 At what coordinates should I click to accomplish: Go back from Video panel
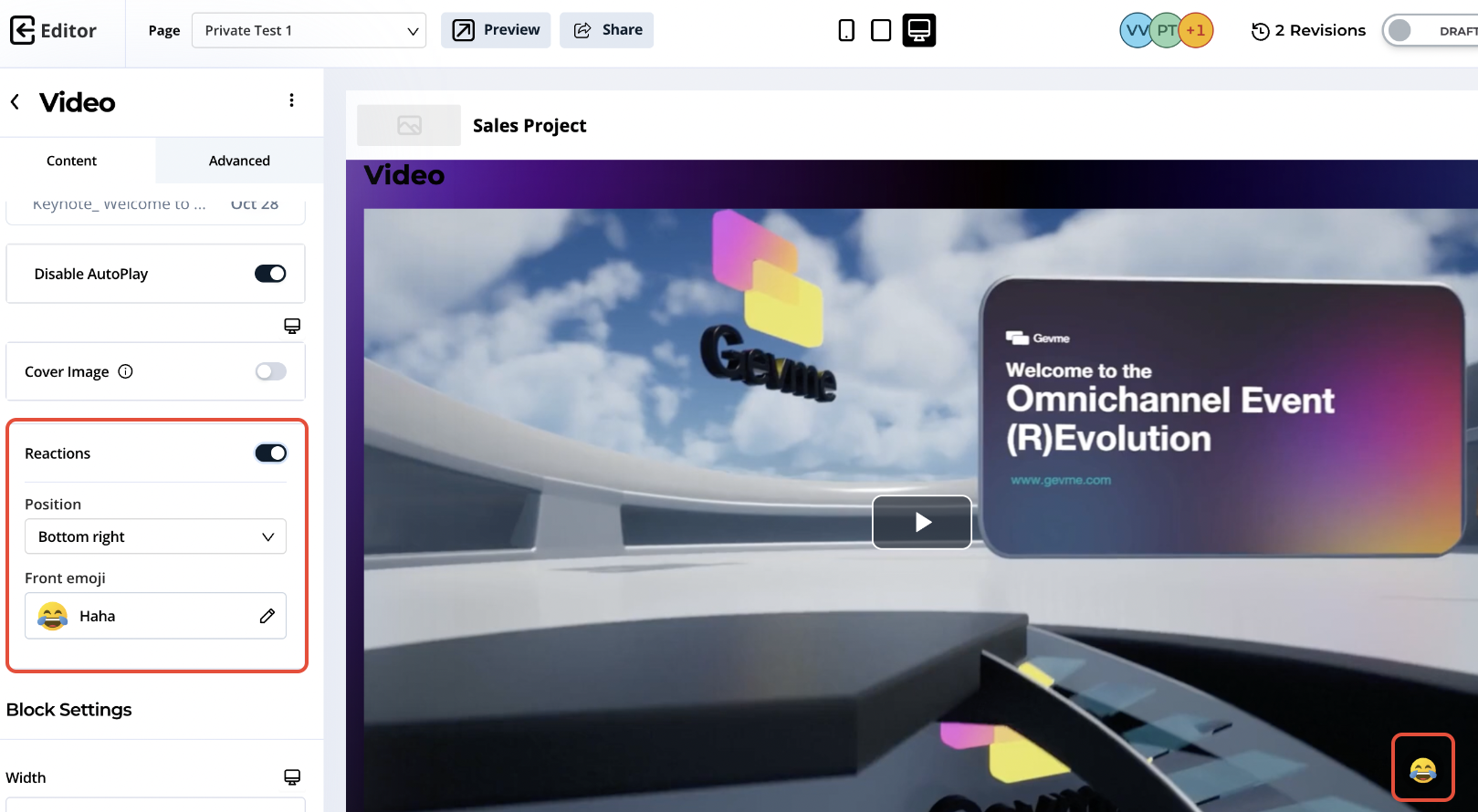[15, 101]
